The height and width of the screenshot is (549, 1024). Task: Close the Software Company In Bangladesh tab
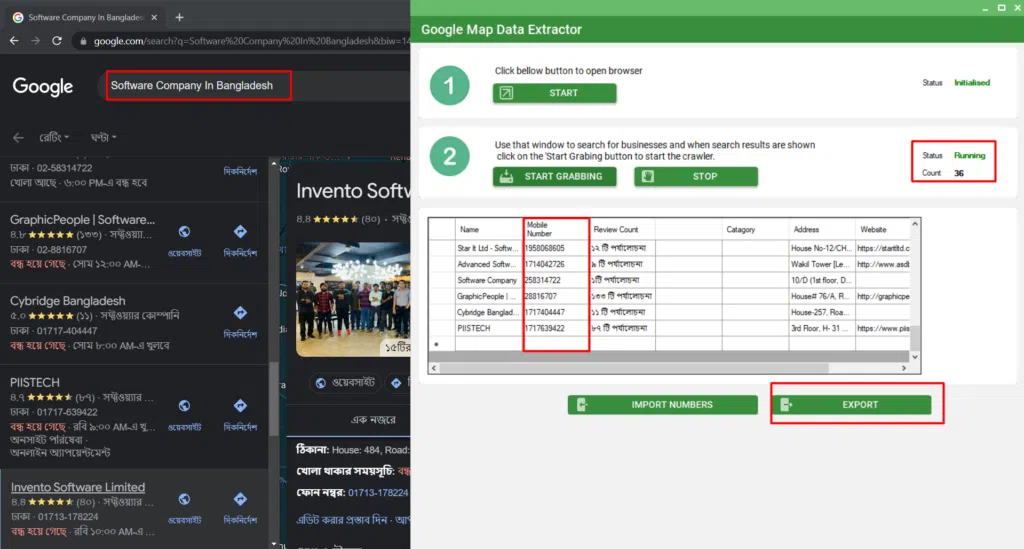154,18
